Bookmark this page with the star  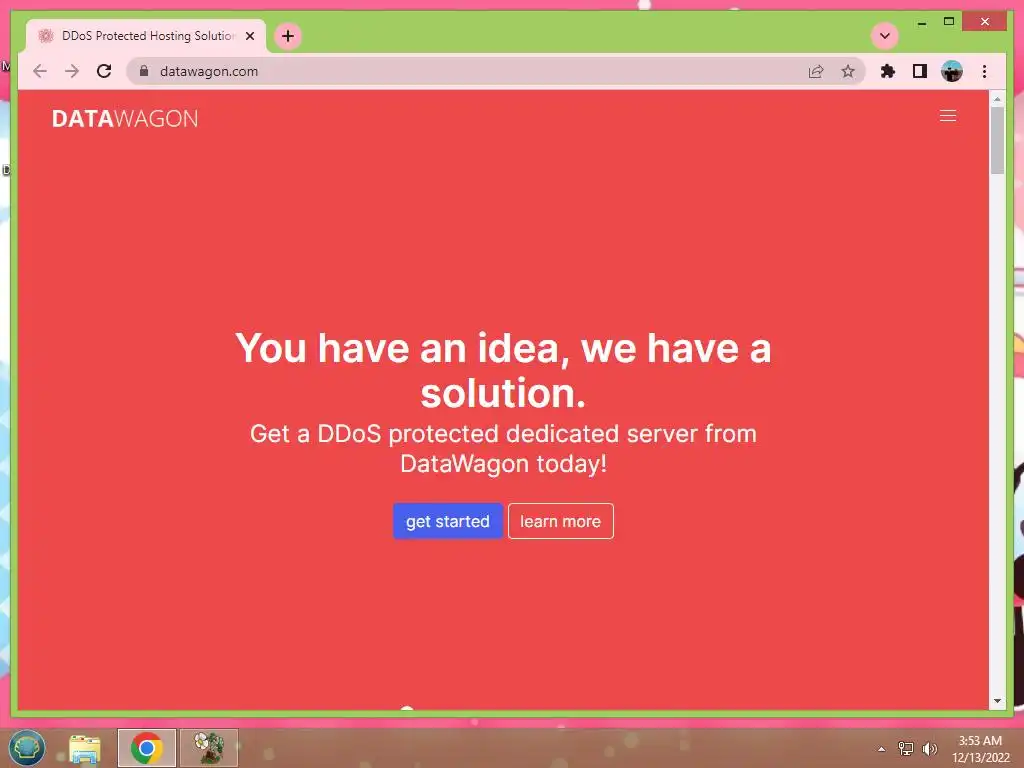pyautogui.click(x=848, y=71)
